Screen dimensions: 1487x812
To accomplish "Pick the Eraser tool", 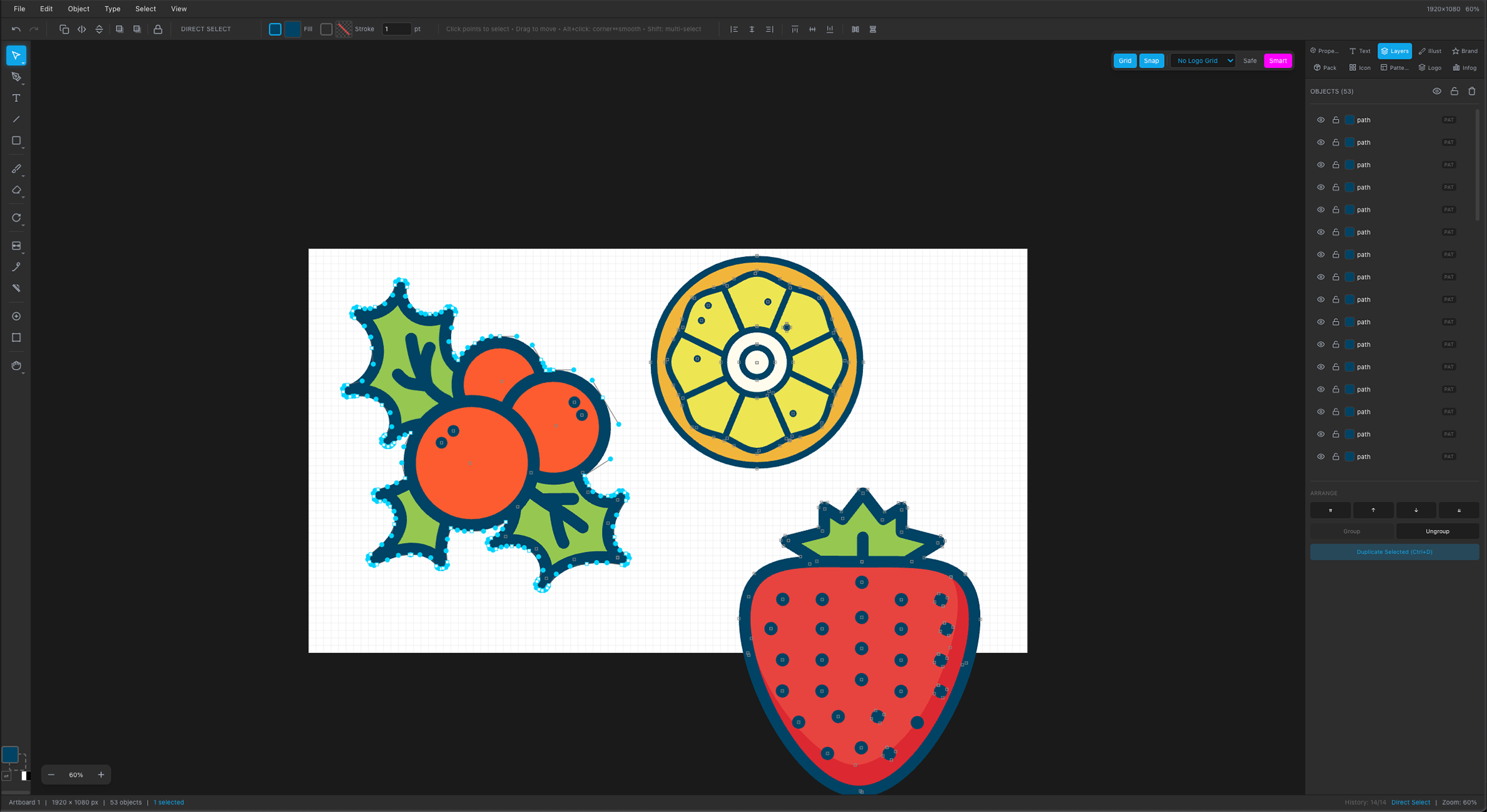I will coord(16,190).
